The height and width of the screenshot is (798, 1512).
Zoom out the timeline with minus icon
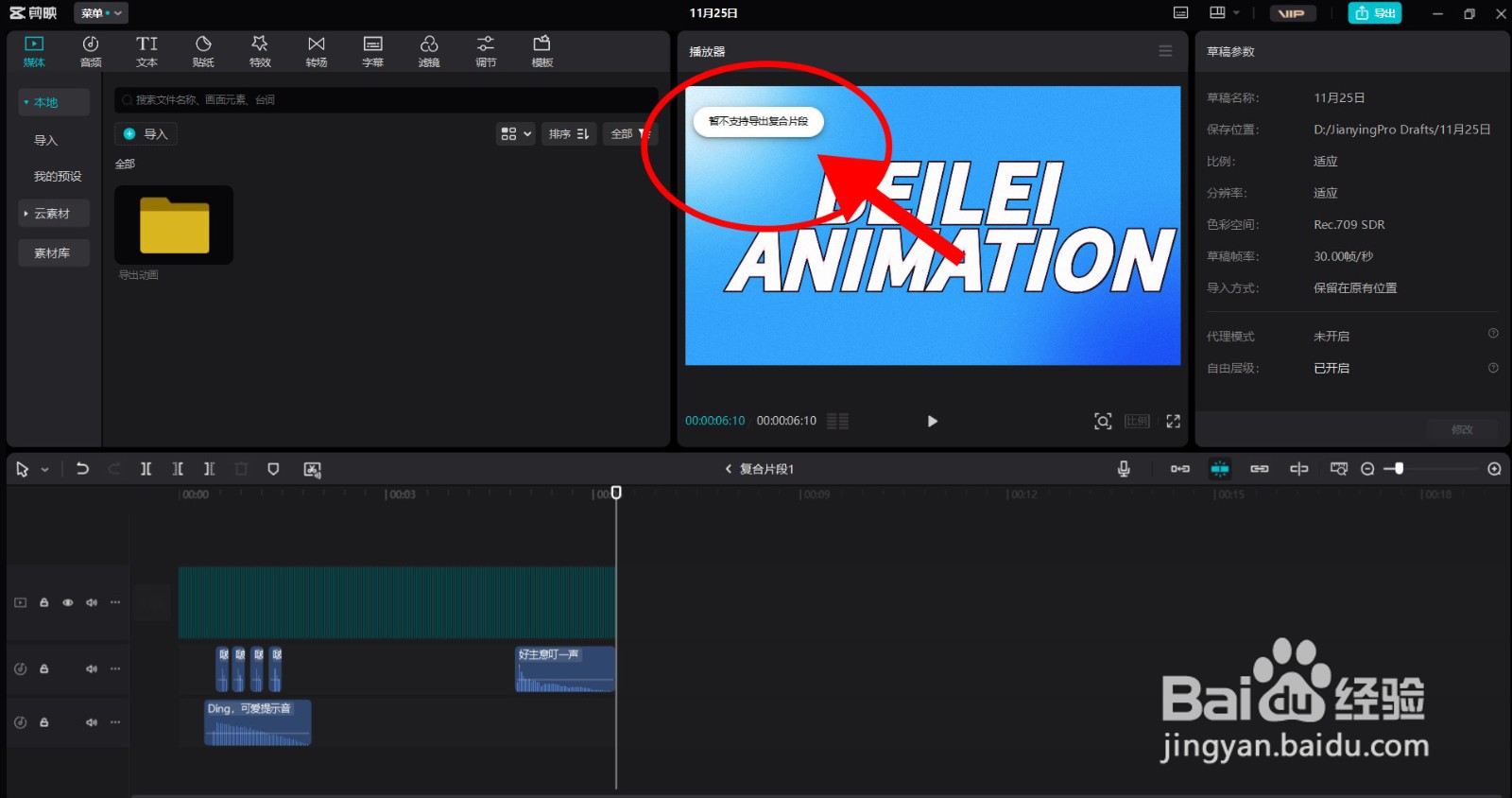click(x=1367, y=469)
